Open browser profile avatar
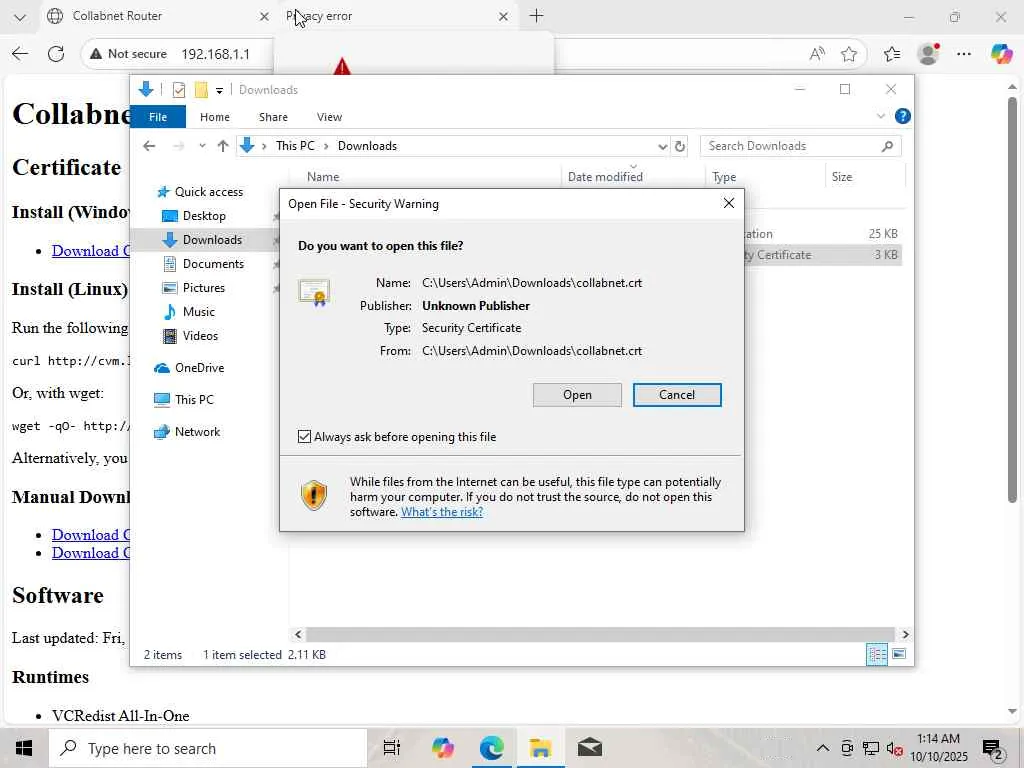This screenshot has height=768, width=1024. pos(928,54)
